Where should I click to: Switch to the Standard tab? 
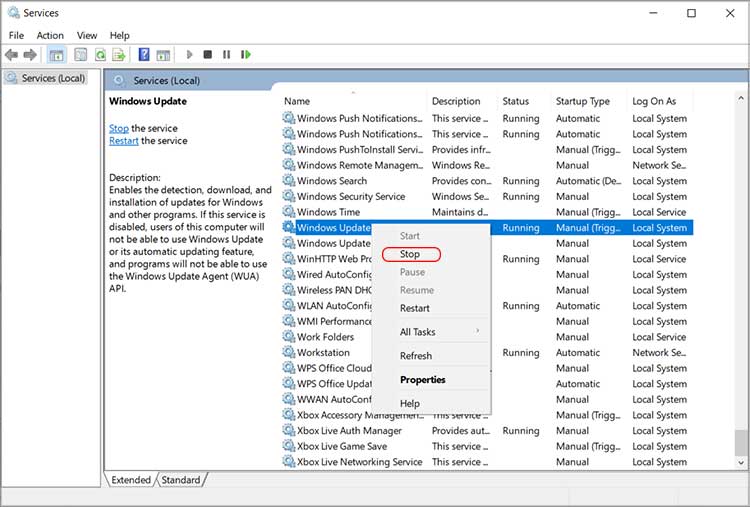tap(181, 479)
